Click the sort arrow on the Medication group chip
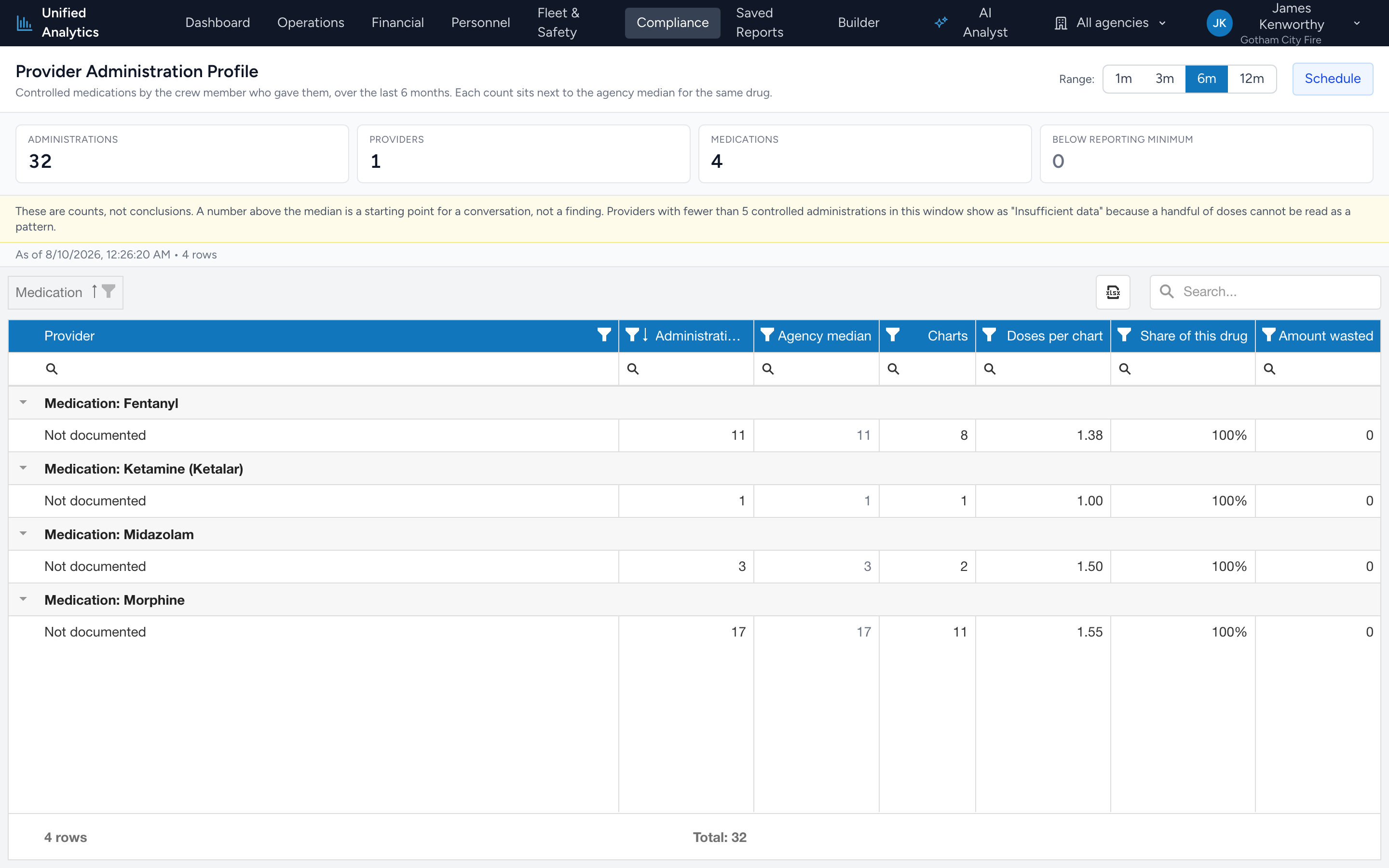Screen dimensions: 1389x868 (x=94, y=291)
